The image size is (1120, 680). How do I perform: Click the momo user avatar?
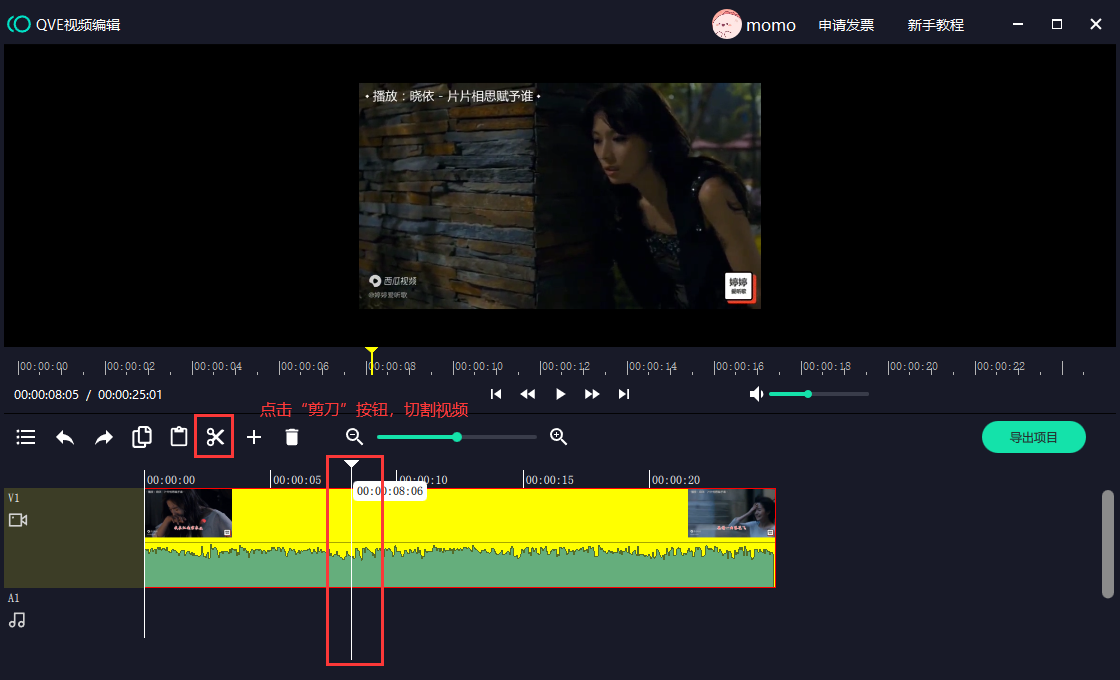pyautogui.click(x=726, y=25)
